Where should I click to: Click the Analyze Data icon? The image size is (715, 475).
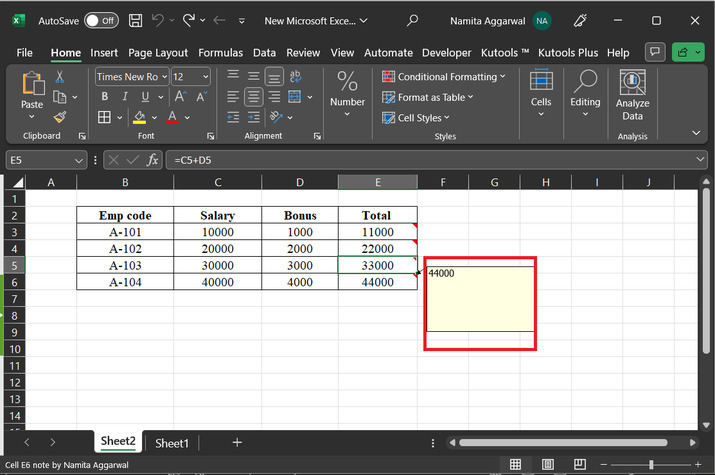[632, 96]
